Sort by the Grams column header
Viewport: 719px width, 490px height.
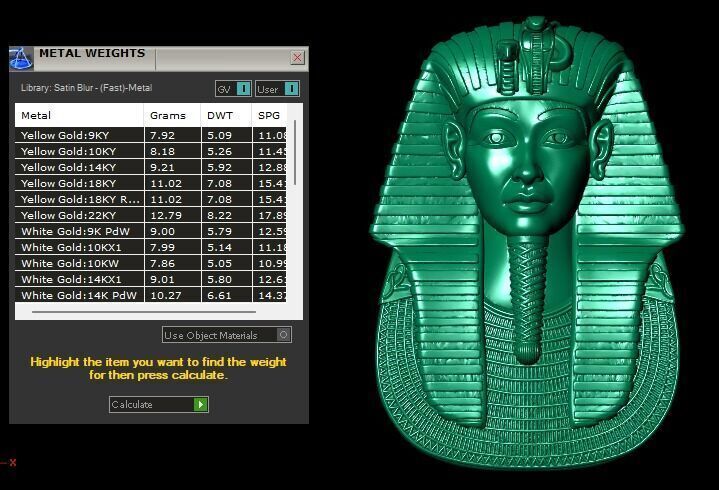[x=172, y=116]
